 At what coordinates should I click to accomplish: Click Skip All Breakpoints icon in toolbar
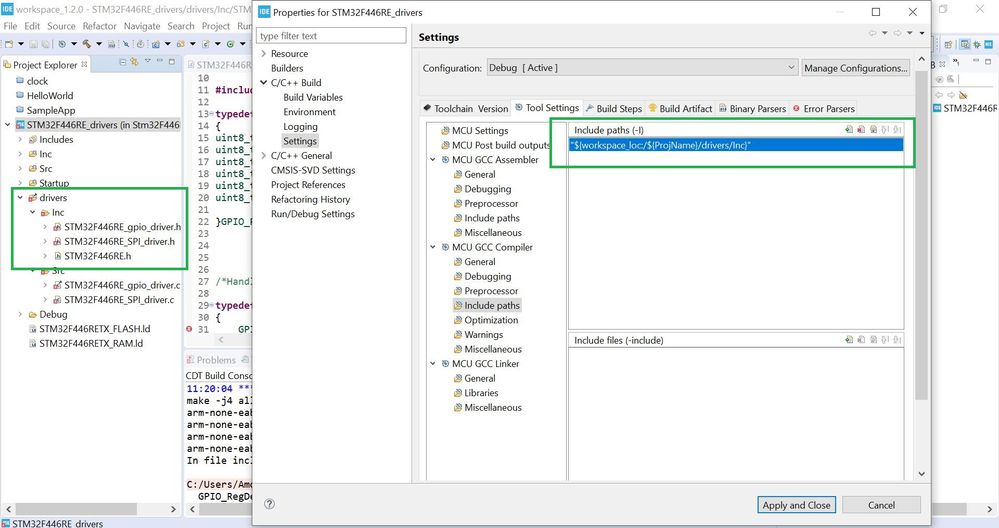pos(126,44)
